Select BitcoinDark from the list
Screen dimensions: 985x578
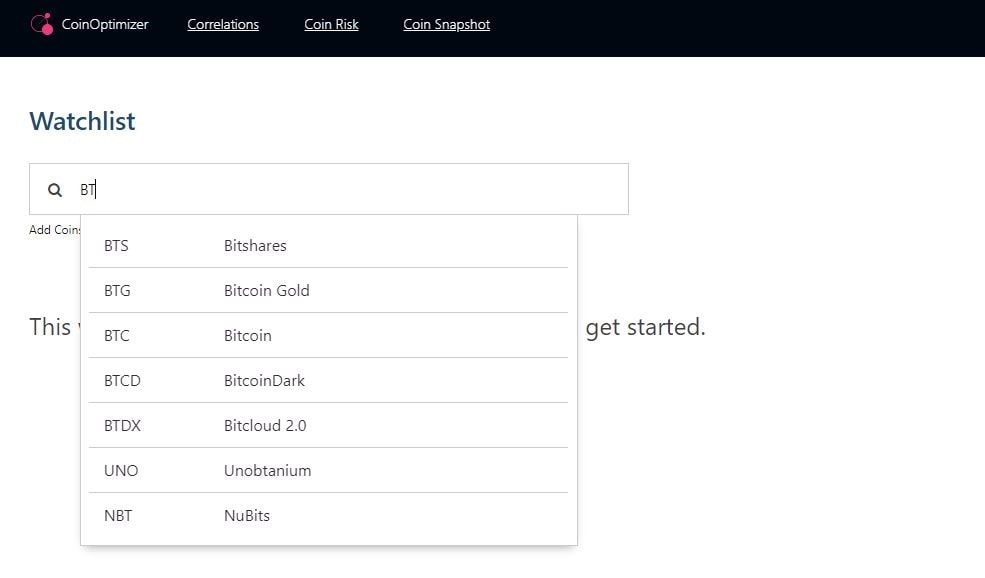coord(264,380)
